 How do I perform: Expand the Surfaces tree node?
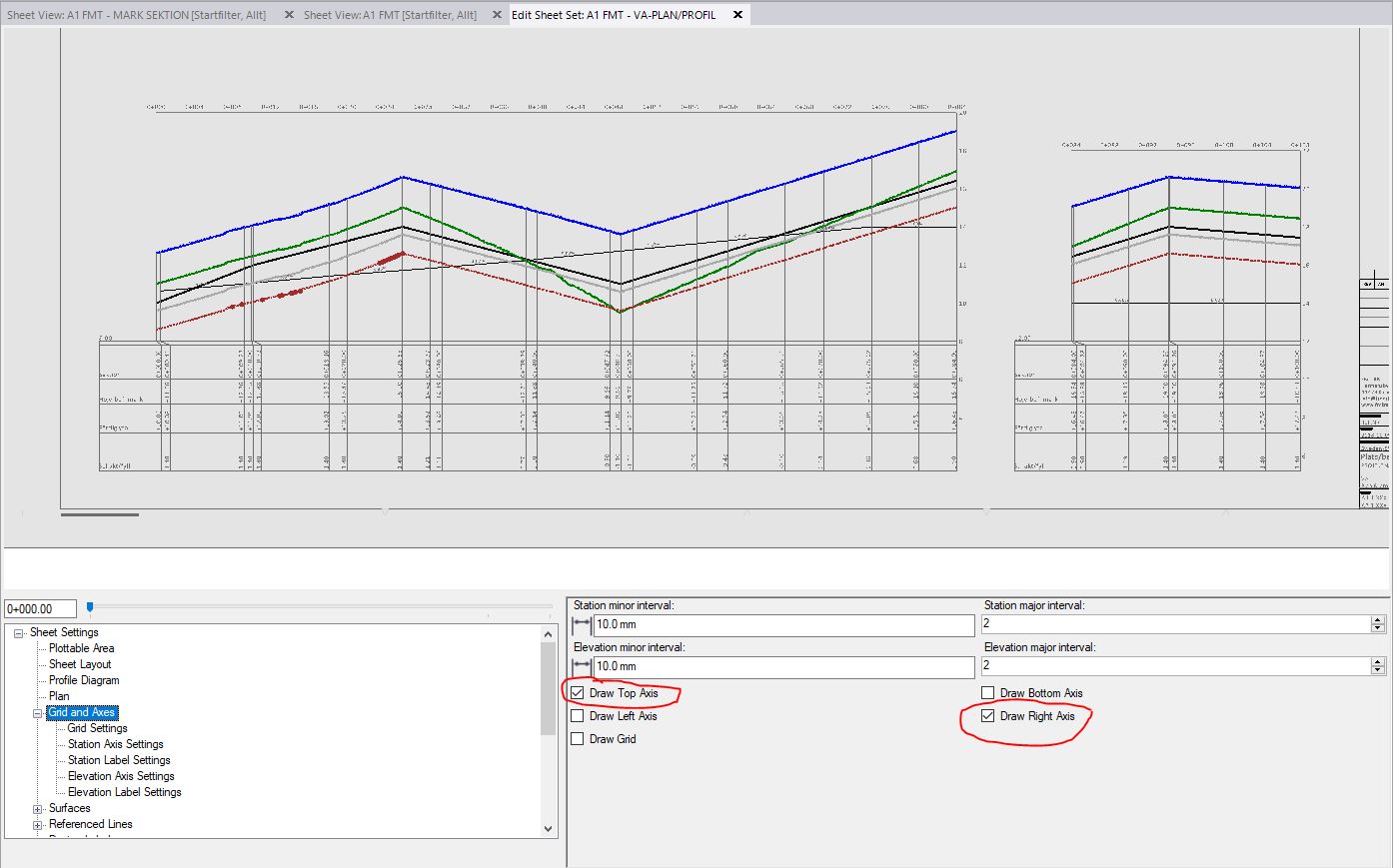[x=36, y=808]
